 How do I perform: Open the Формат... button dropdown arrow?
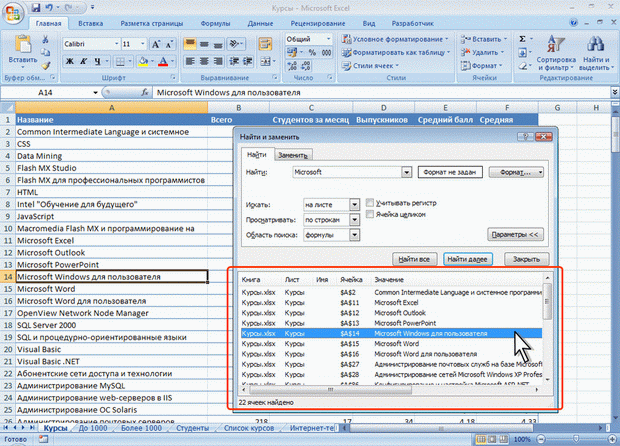pos(541,172)
